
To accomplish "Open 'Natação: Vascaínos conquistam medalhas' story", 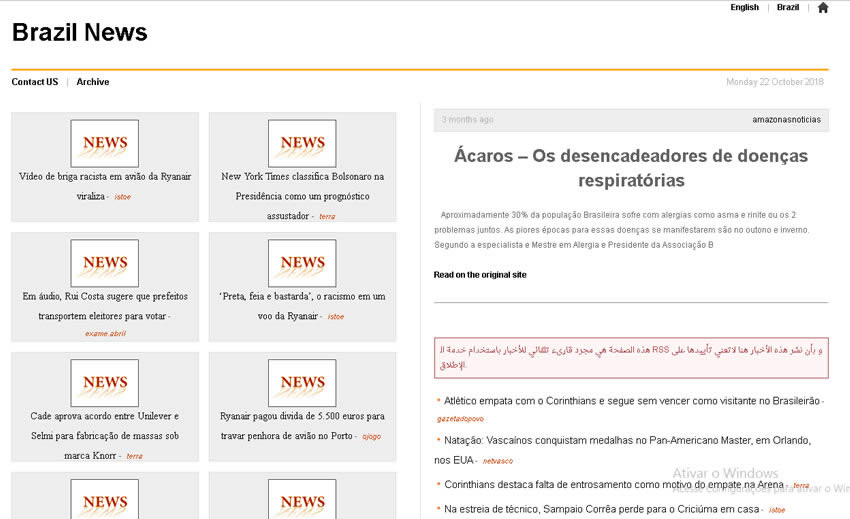I will click(x=623, y=450).
